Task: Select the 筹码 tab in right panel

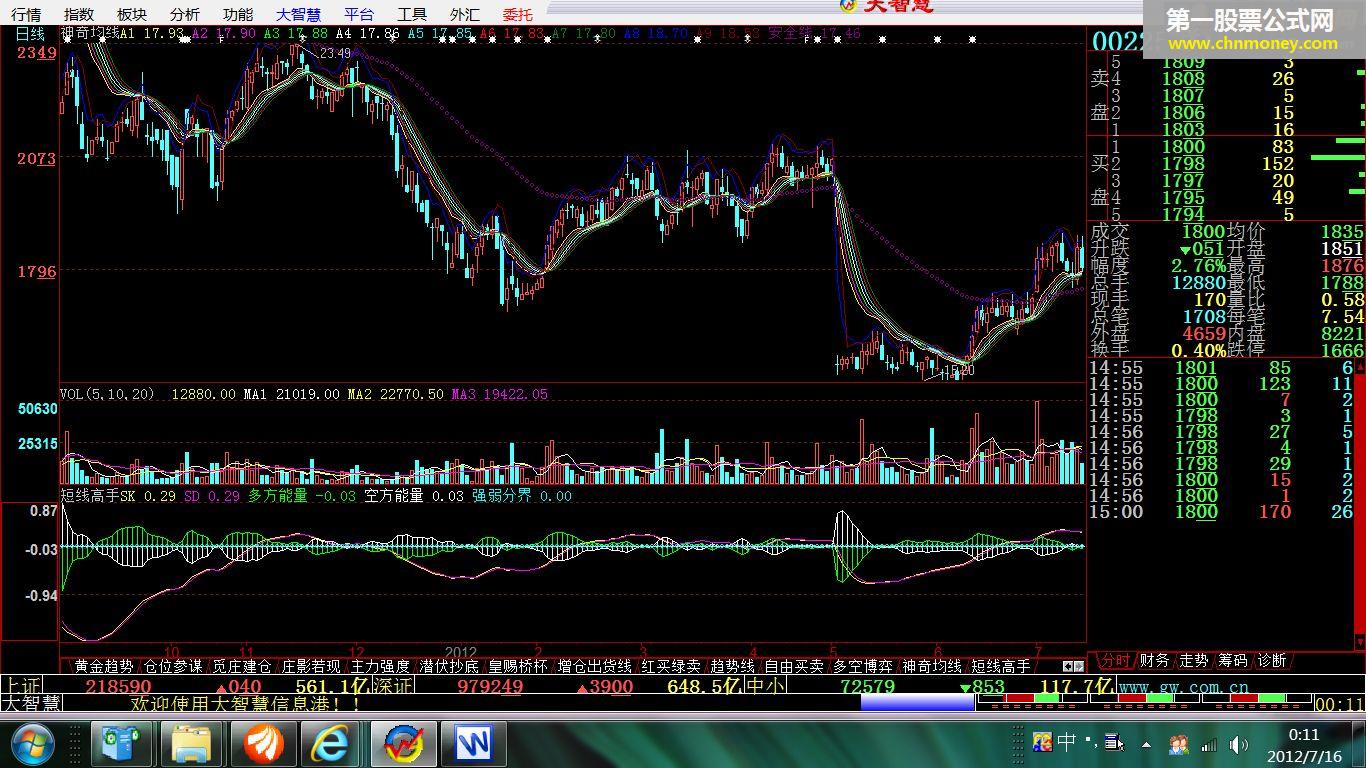Action: (x=1233, y=660)
